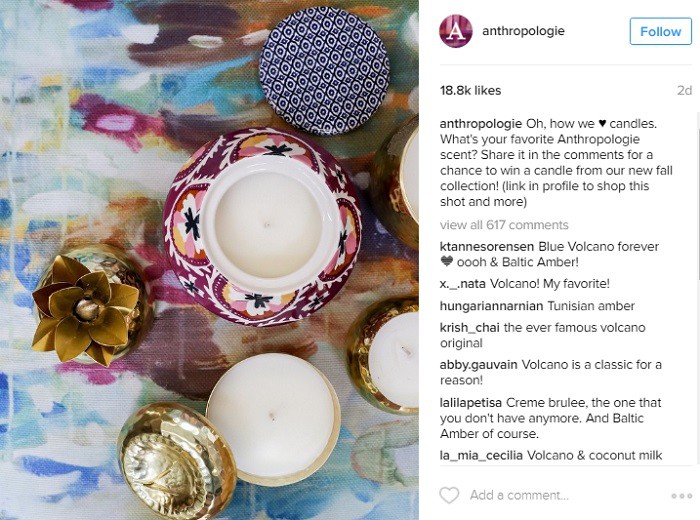Open the three-dot more options menu

(x=681, y=496)
